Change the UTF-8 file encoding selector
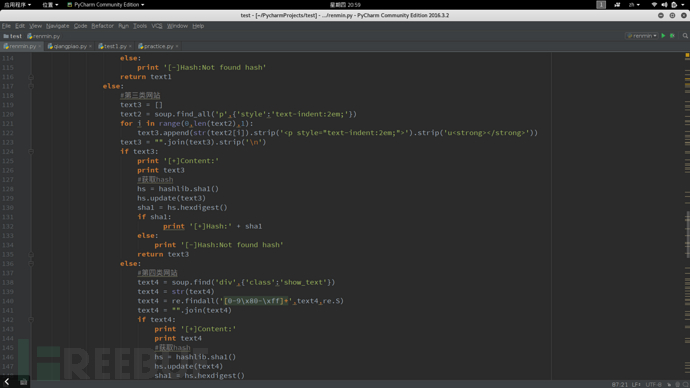690x388 pixels. coord(653,384)
